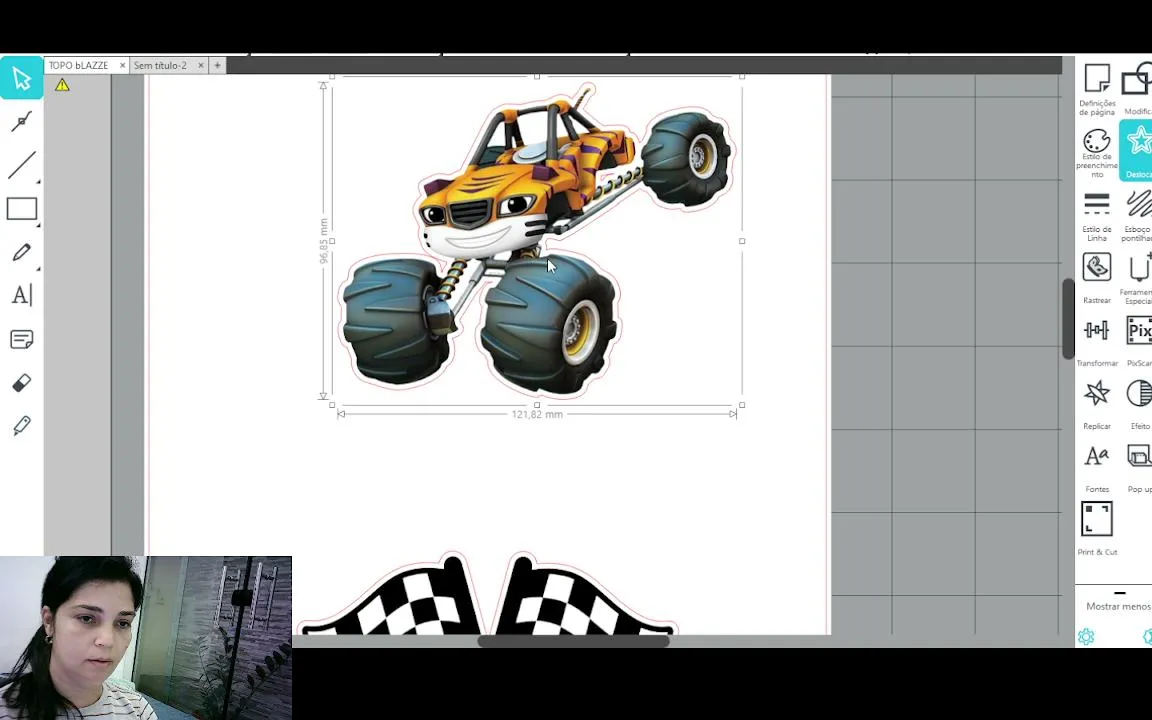Open the Replicar panel
The image size is (1152, 720).
[1097, 405]
